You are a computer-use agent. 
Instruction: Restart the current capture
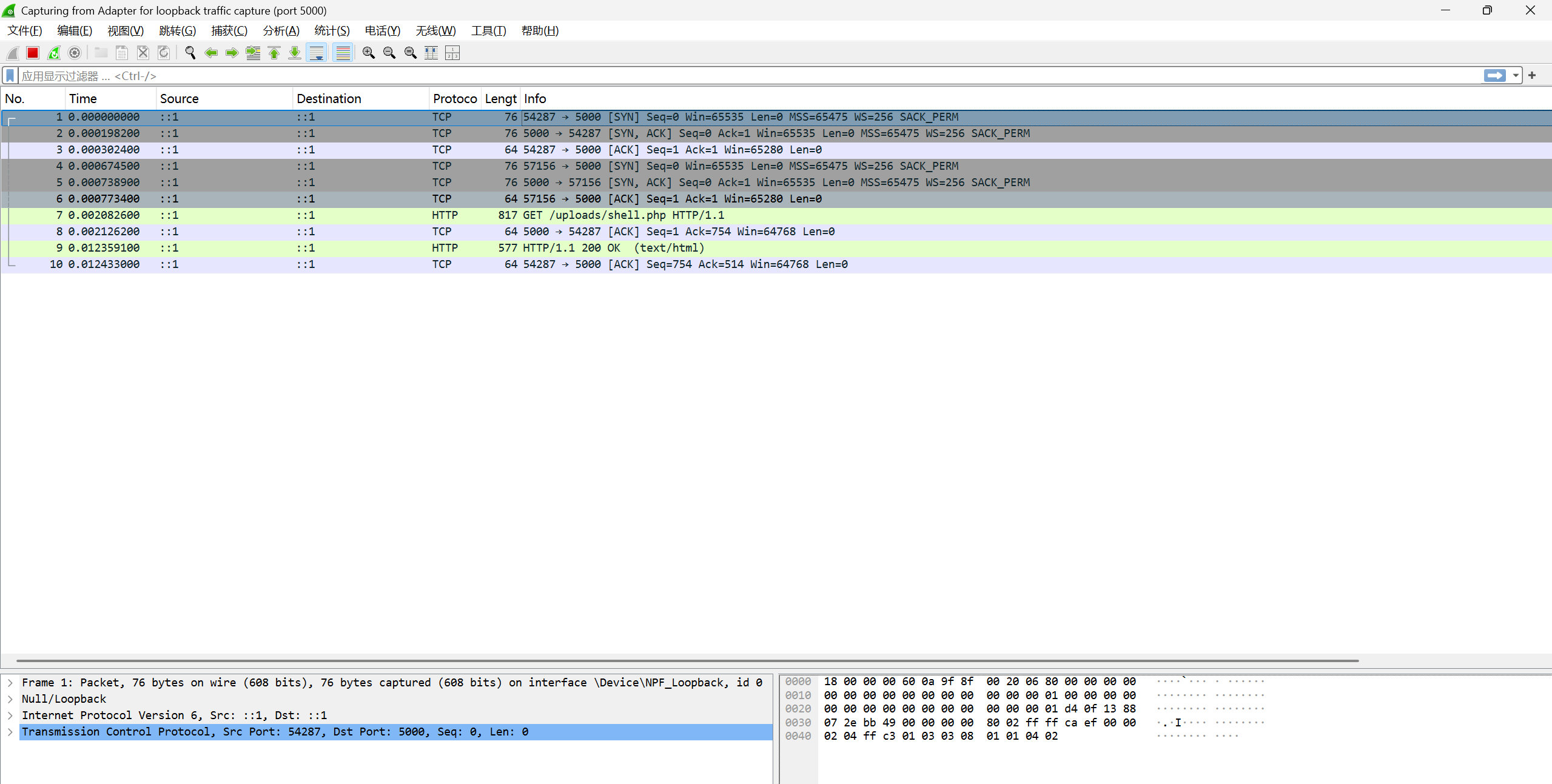(x=54, y=53)
